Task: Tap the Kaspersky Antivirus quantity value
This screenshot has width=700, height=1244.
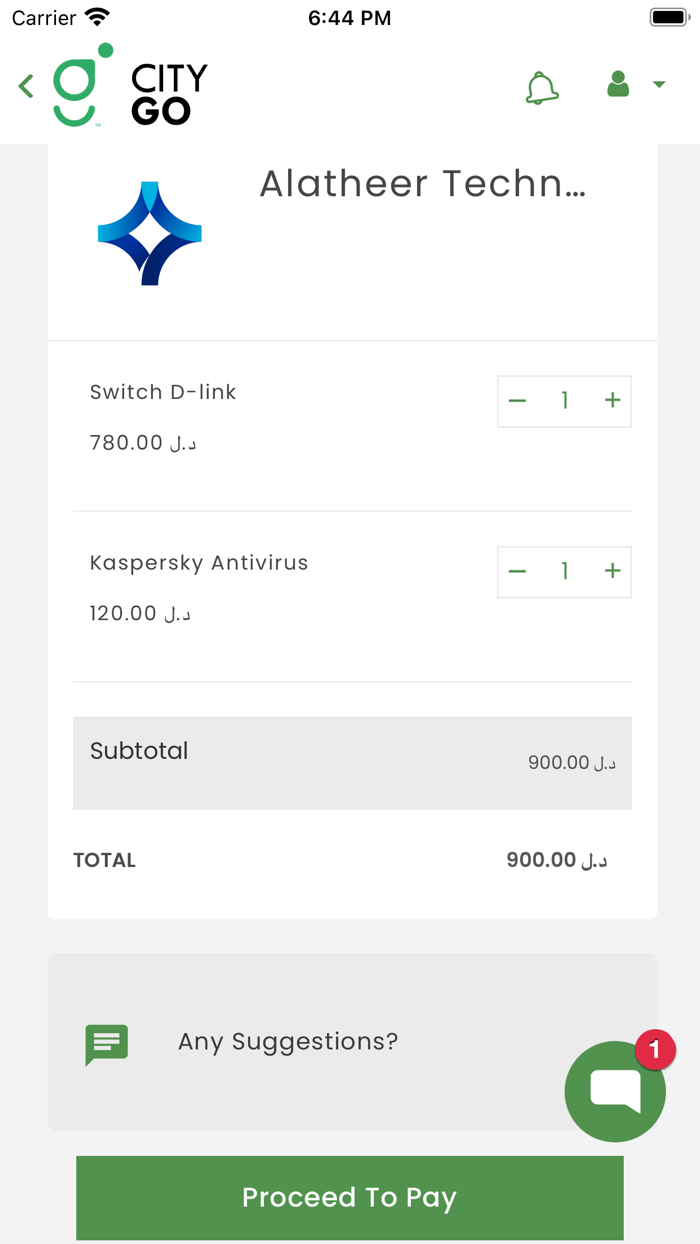Action: coord(565,571)
